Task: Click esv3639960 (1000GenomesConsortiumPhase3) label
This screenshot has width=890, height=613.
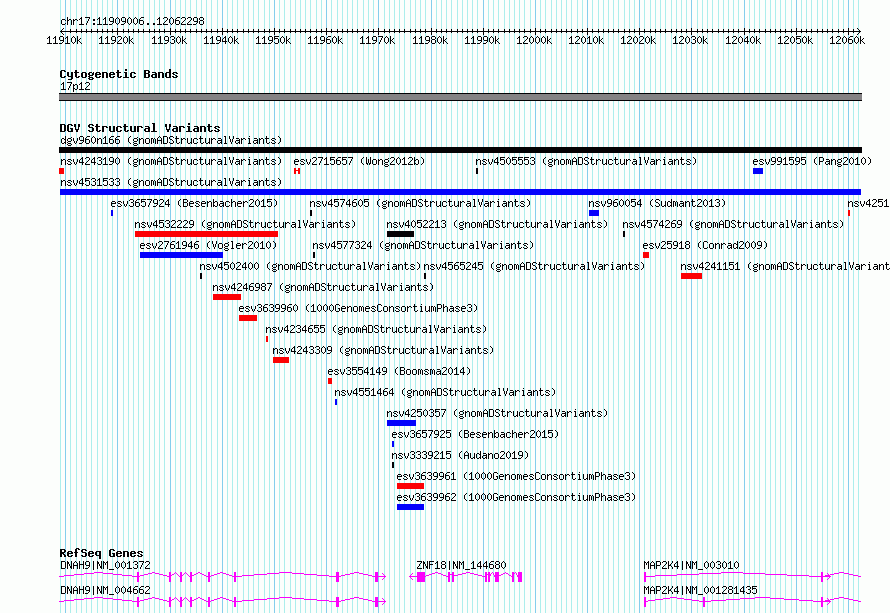Action: pos(358,308)
